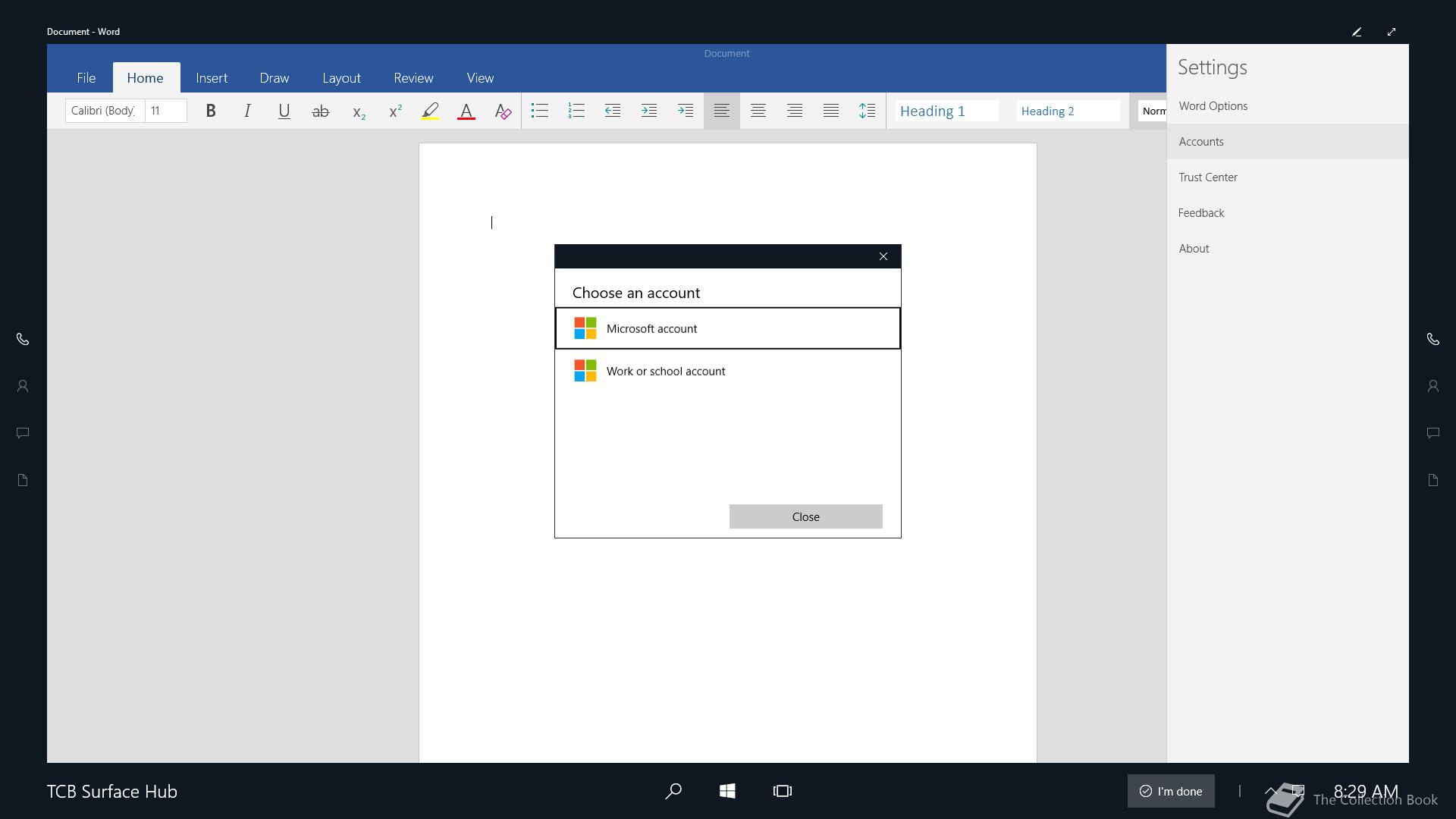Apply Strikethrough formatting

[x=321, y=111]
